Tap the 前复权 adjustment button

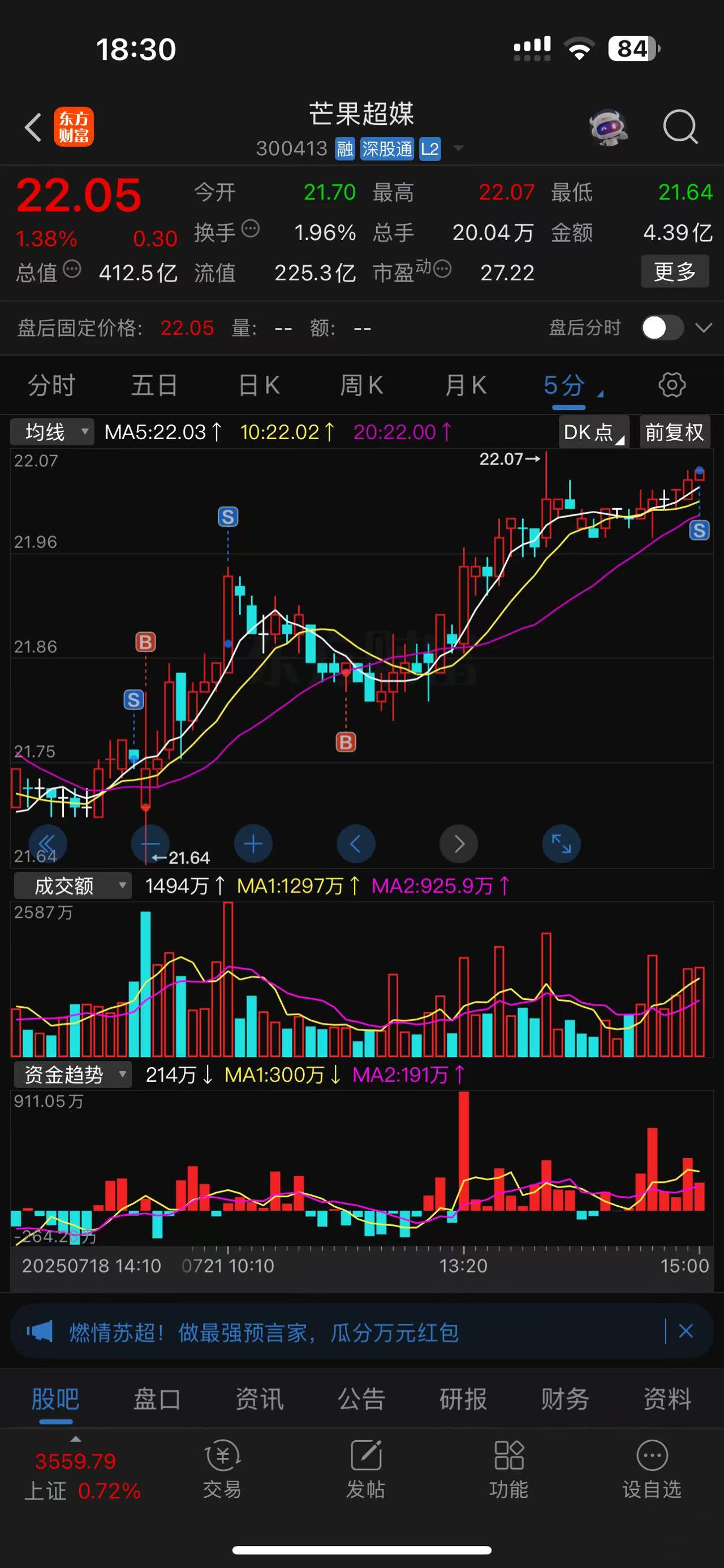pos(675,431)
